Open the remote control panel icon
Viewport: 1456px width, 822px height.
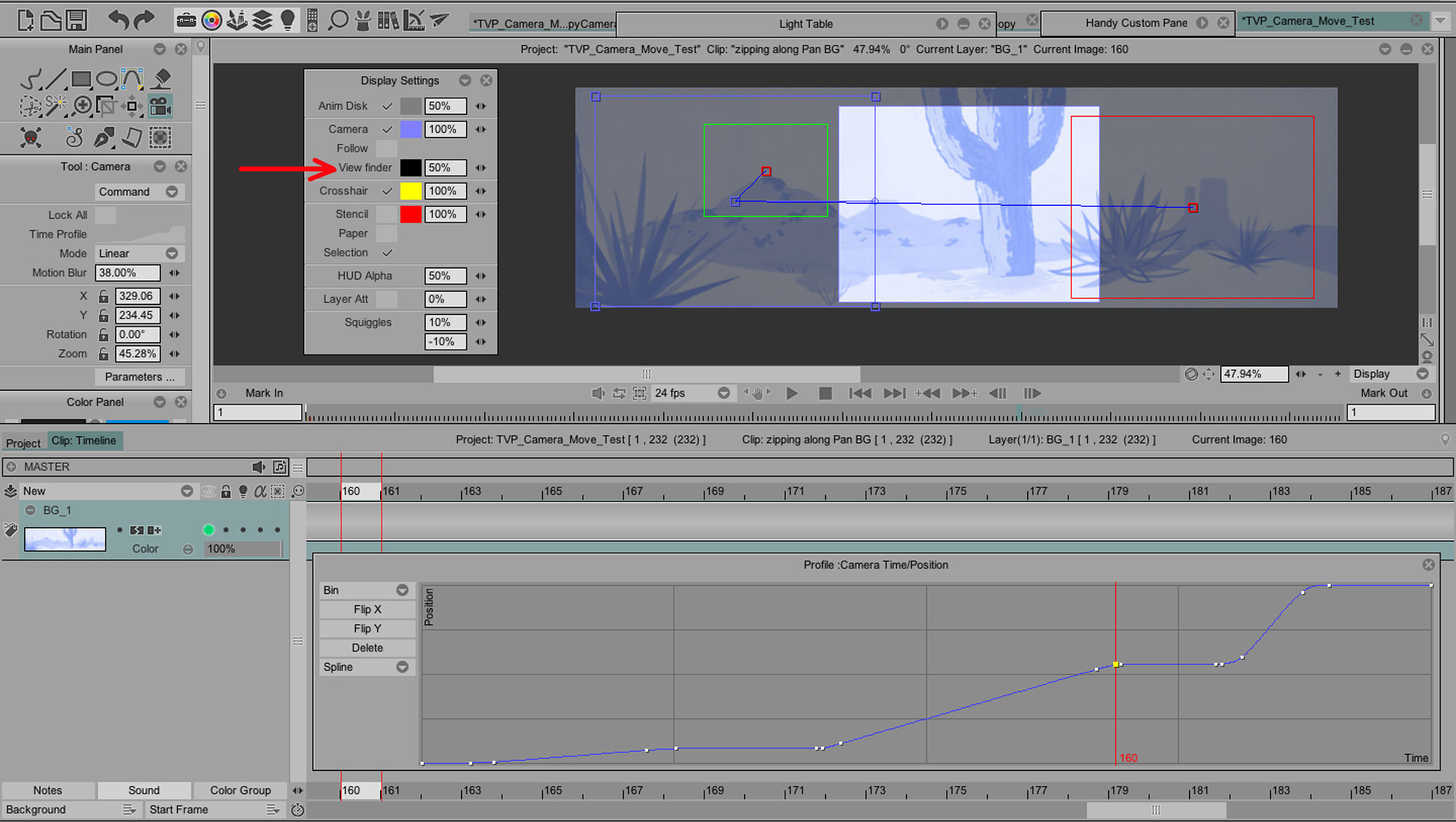point(312,20)
